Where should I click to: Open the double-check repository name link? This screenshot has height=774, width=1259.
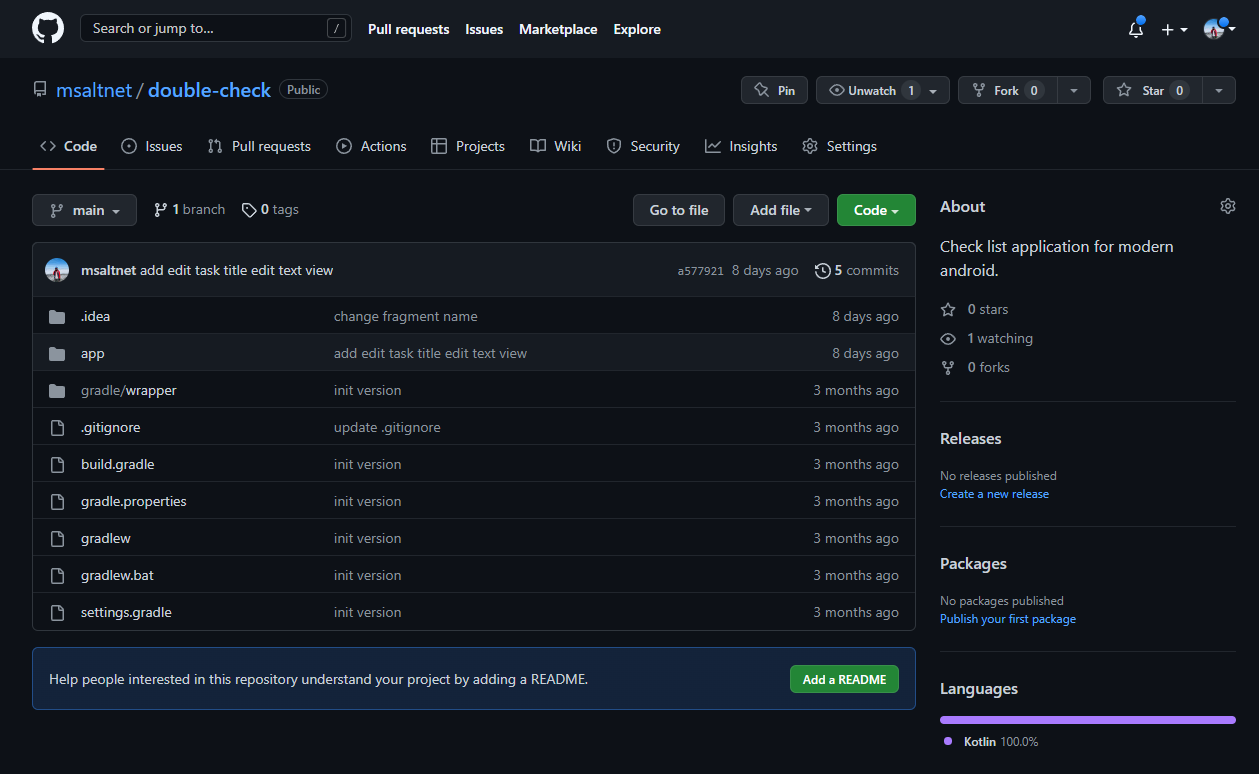(x=209, y=90)
